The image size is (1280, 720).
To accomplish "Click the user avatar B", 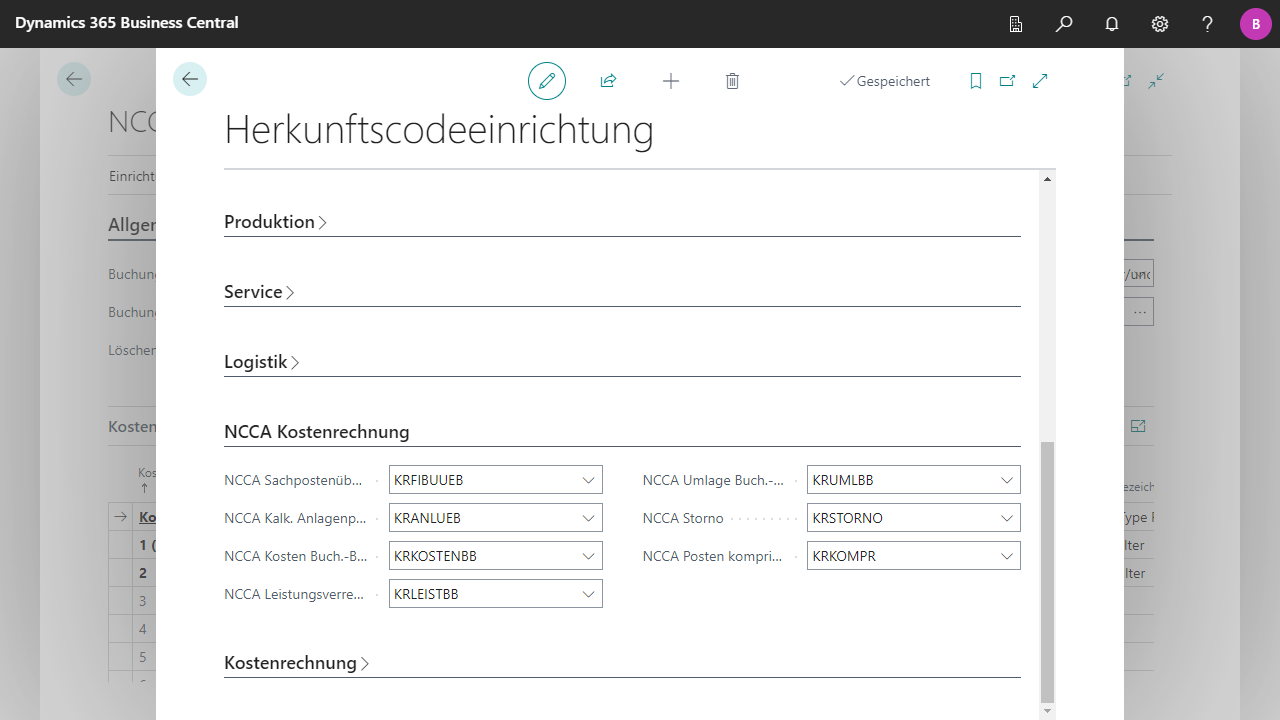I will 1256,24.
